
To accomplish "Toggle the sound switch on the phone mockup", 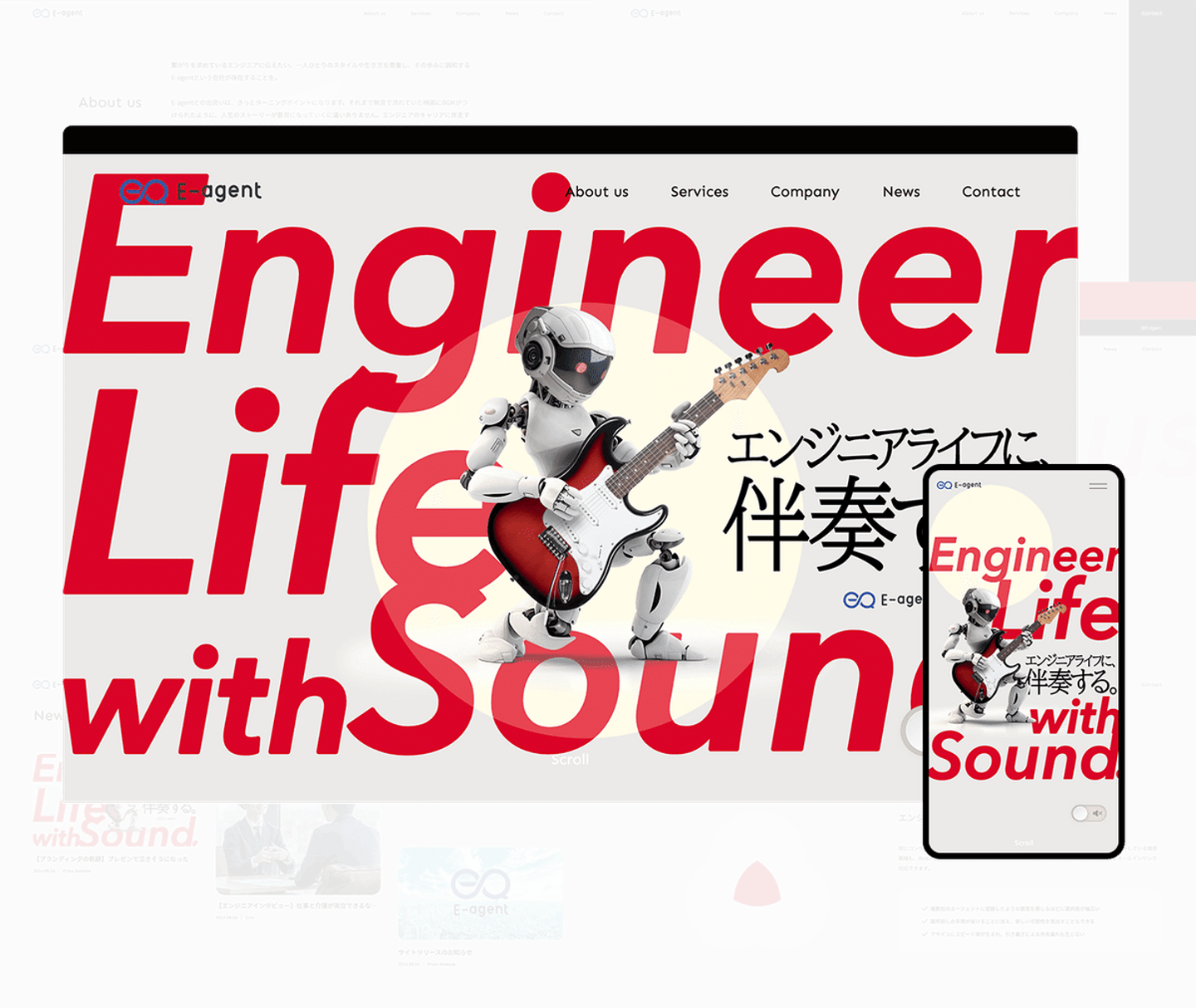I will coord(1088,814).
